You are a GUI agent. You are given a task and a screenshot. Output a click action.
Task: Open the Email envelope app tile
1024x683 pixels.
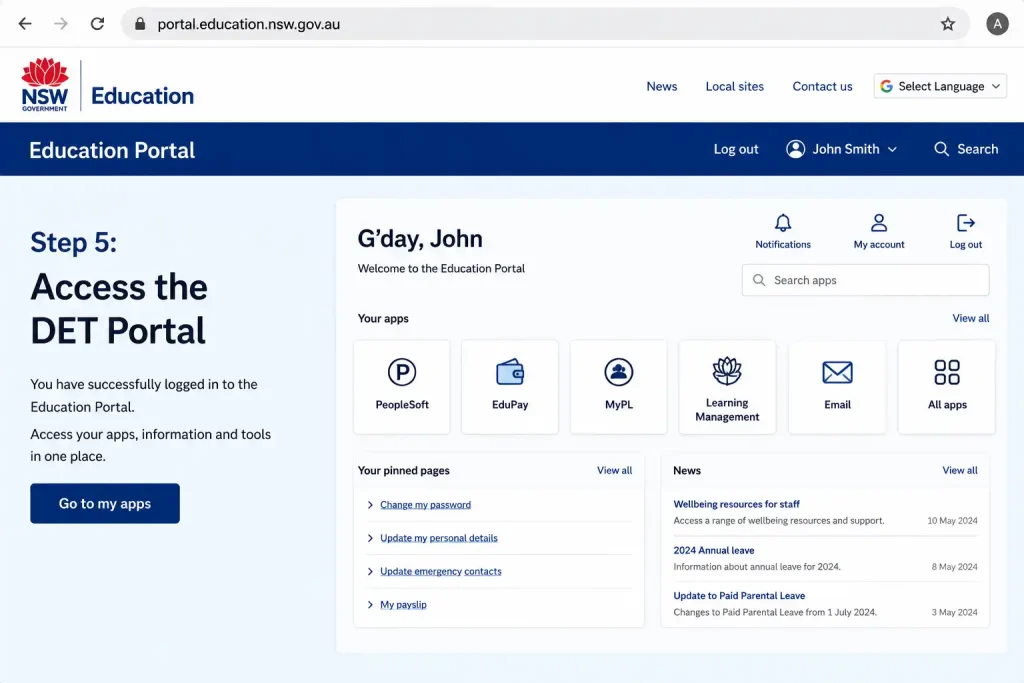tap(837, 387)
